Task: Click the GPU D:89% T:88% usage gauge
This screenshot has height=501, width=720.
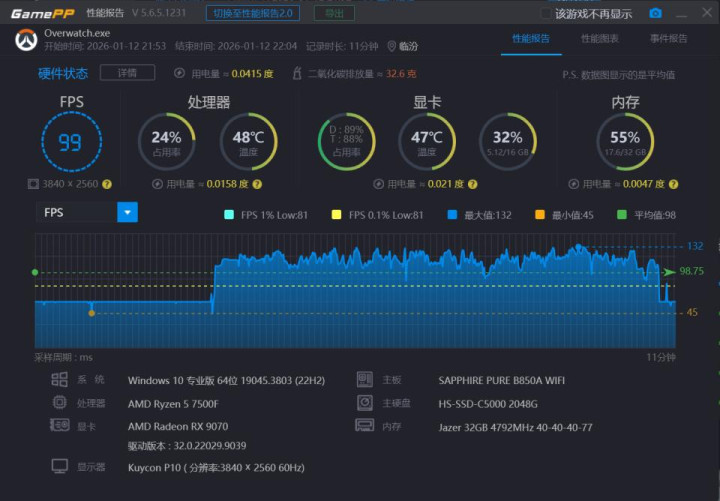Action: 347,141
